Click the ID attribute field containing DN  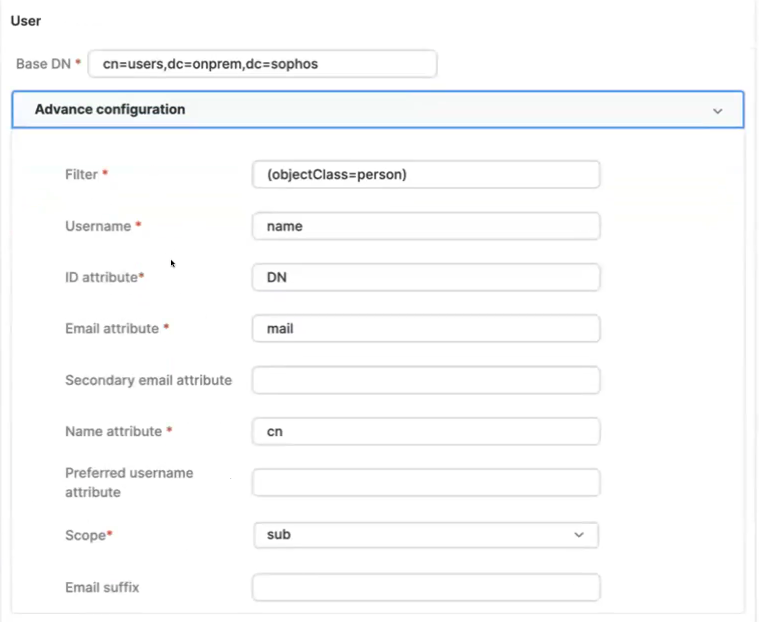(426, 277)
